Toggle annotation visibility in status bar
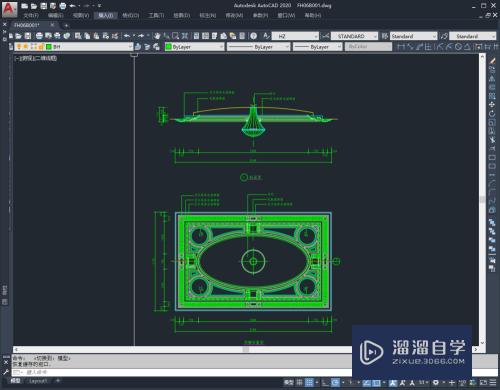 click(x=393, y=382)
